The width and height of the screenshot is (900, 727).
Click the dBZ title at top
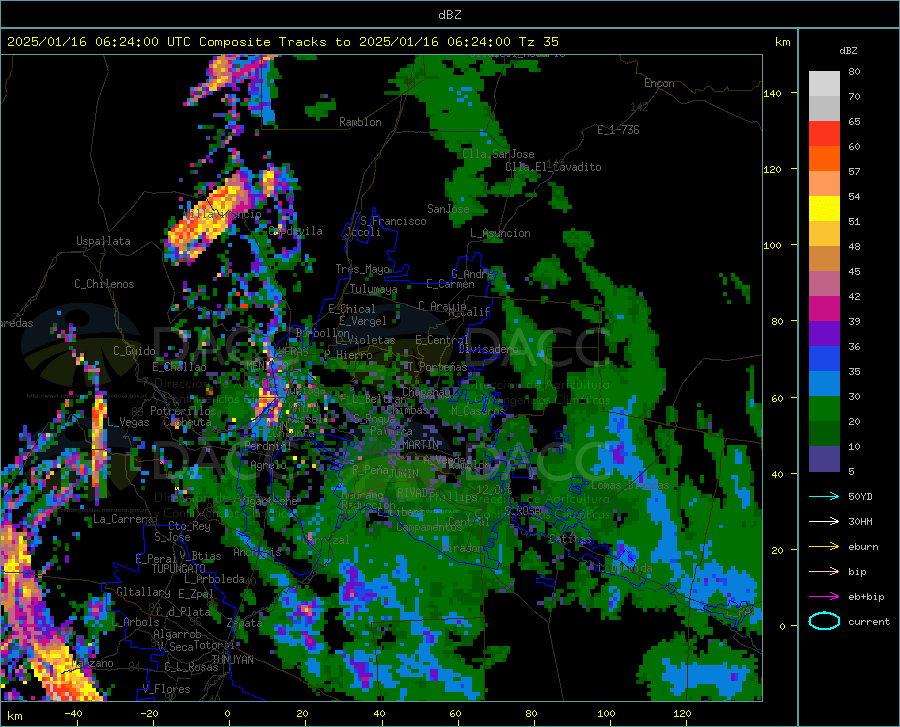449,15
